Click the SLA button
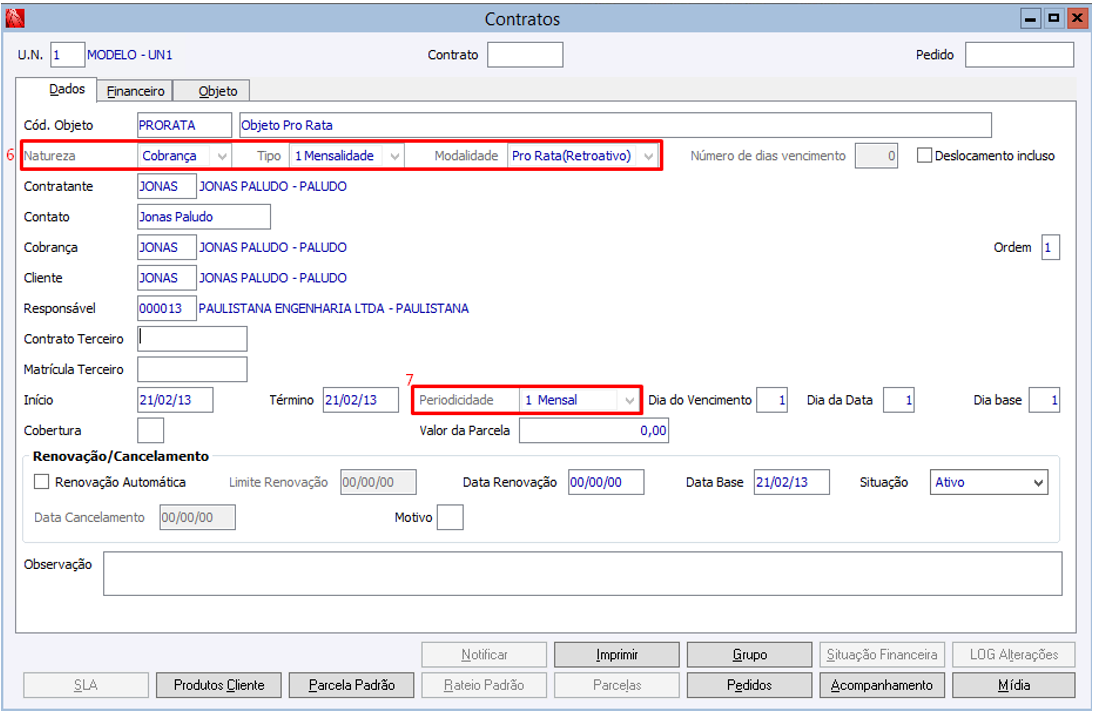 coord(86,685)
